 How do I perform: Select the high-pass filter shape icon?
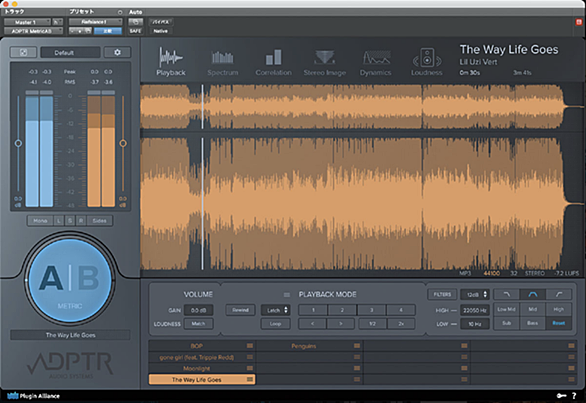[559, 295]
